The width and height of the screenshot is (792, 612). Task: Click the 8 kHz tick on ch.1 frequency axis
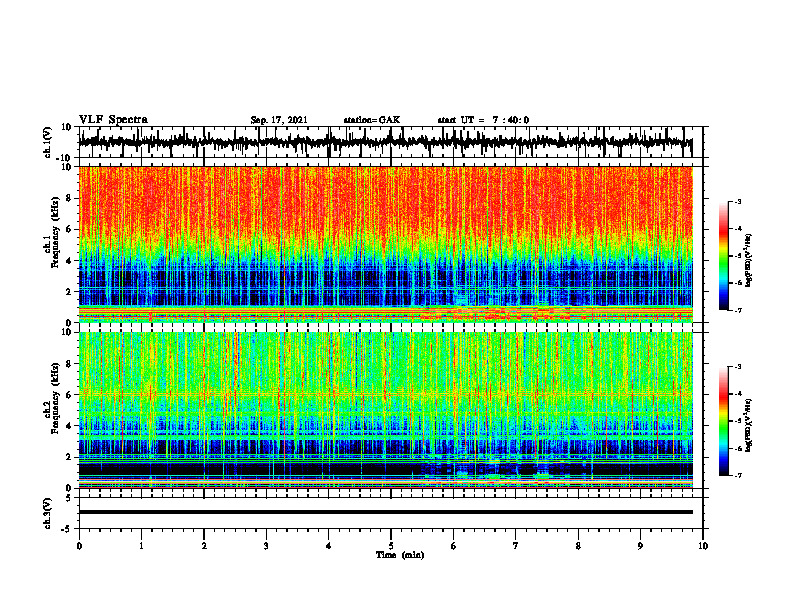point(69,198)
